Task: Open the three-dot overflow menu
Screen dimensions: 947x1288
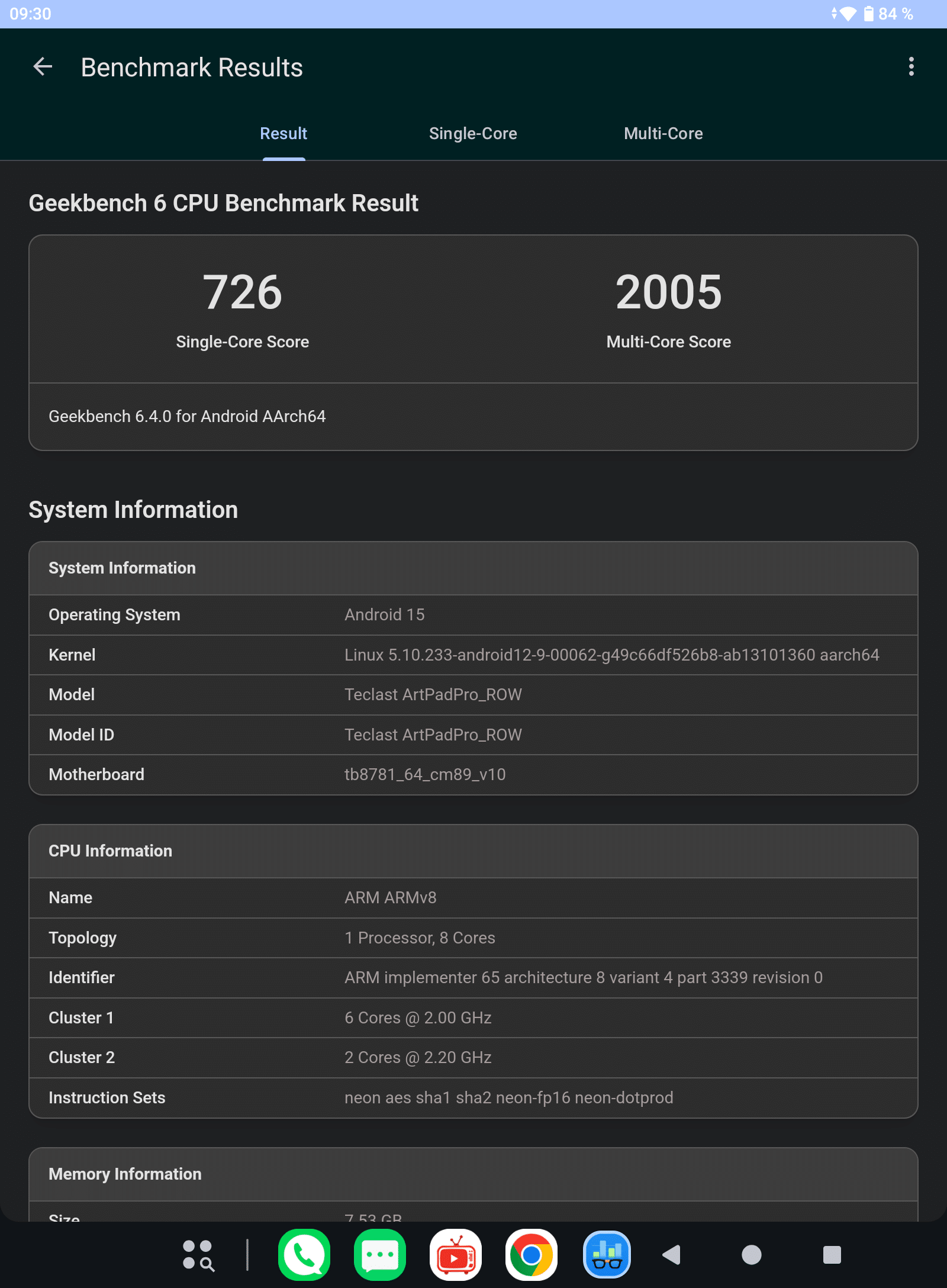Action: (x=911, y=67)
